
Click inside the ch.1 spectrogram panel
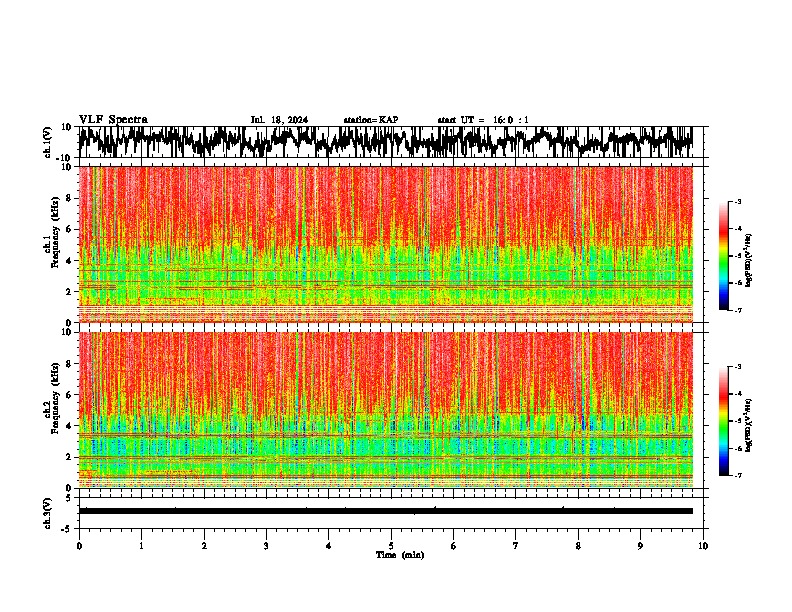(x=386, y=244)
